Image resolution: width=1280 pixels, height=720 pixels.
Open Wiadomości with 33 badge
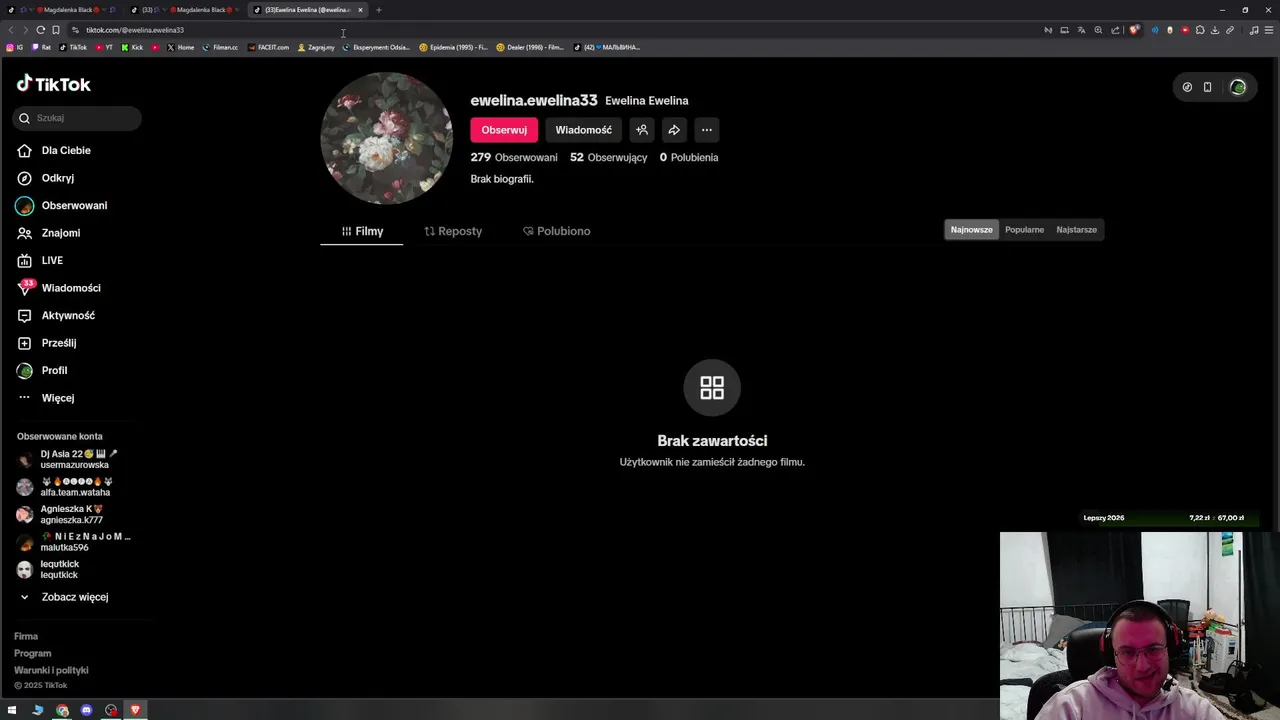58,288
